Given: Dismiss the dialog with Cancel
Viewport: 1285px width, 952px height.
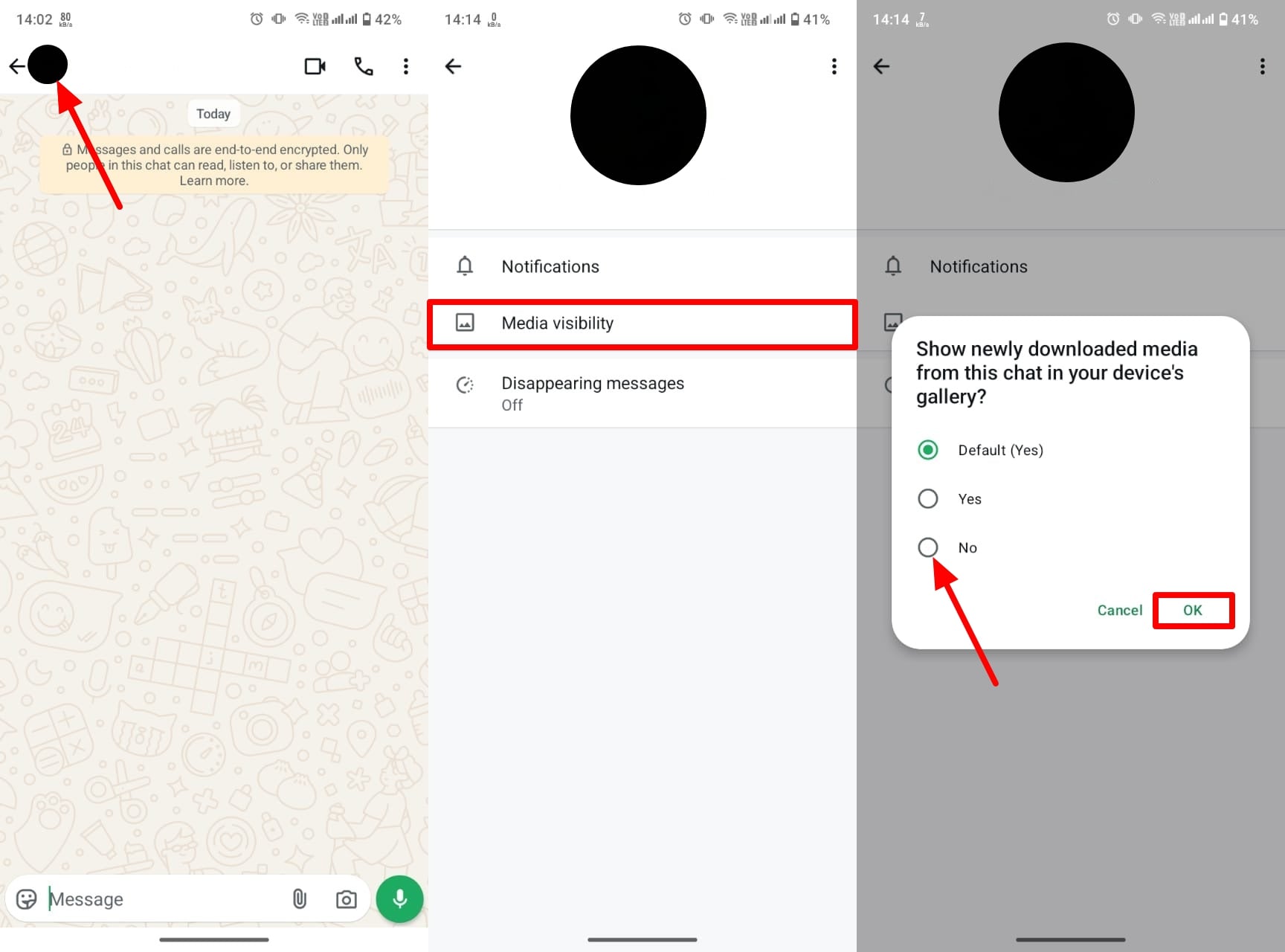Looking at the screenshot, I should tap(1119, 610).
